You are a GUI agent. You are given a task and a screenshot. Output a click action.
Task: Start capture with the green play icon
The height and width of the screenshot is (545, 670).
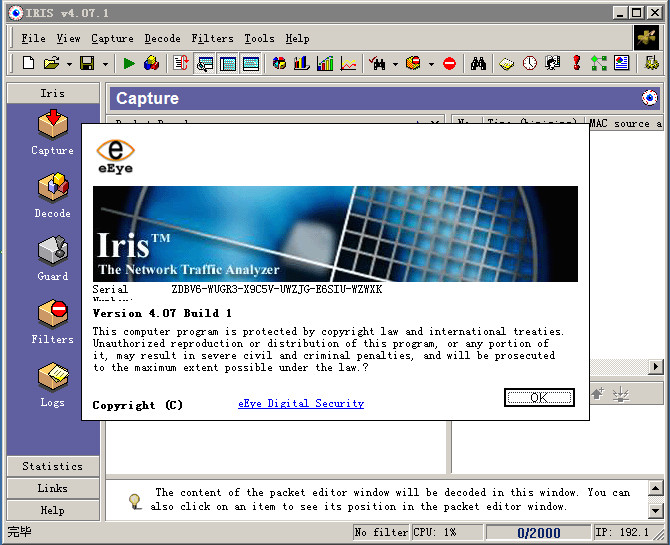point(129,63)
